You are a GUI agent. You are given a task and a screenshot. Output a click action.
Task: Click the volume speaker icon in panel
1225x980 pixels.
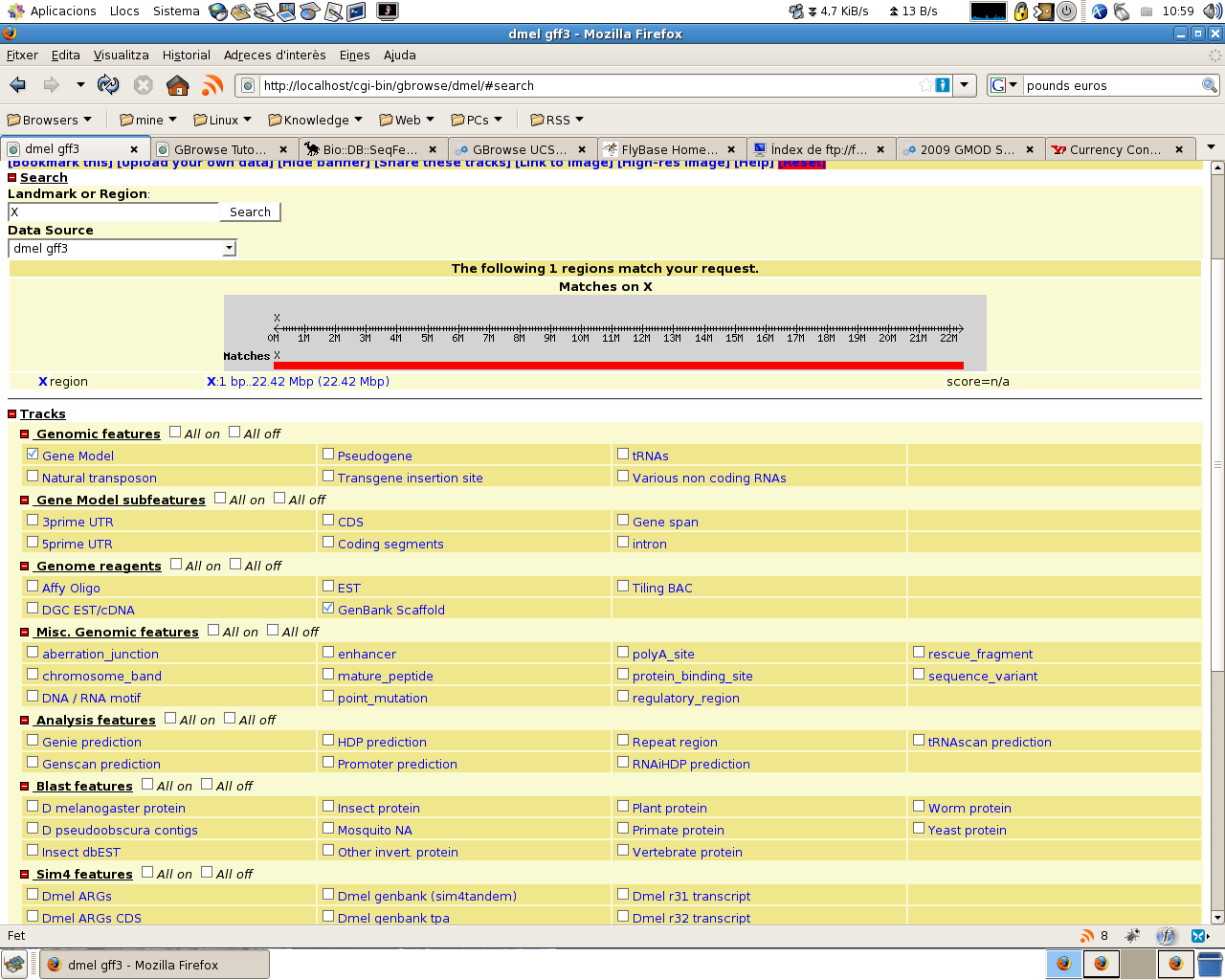tap(1213, 11)
